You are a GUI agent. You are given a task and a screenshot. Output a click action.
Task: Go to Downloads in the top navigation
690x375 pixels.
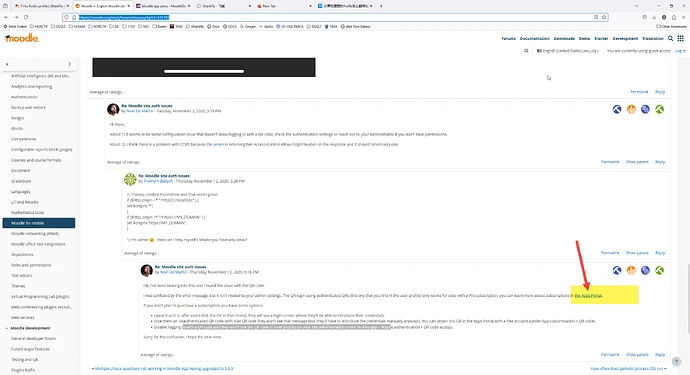pos(564,39)
